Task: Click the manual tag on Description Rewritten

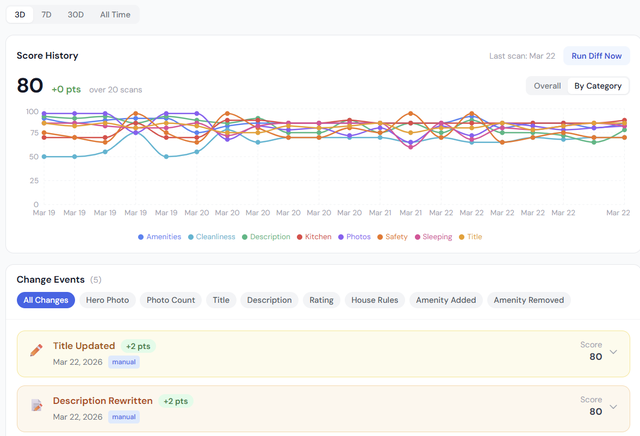Action: click(x=124, y=417)
